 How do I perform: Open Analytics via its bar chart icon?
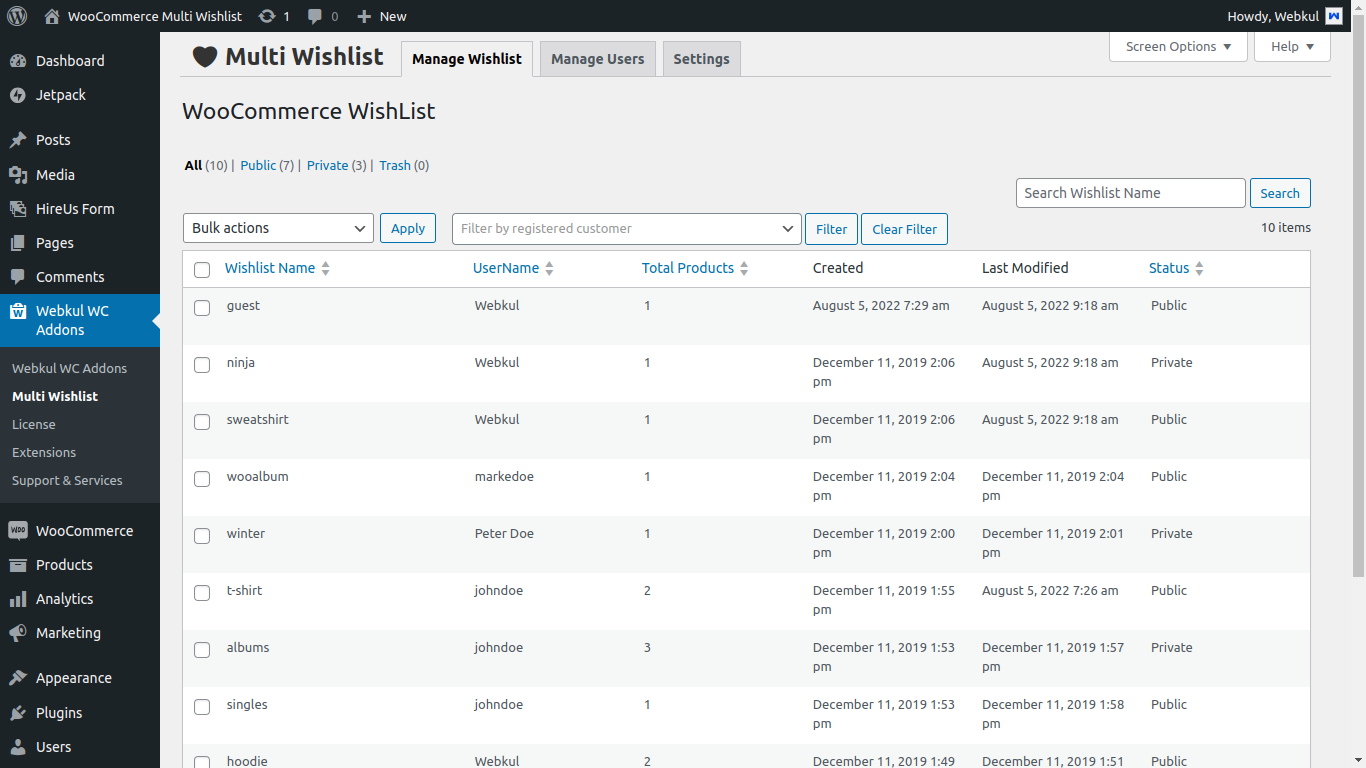(x=18, y=599)
